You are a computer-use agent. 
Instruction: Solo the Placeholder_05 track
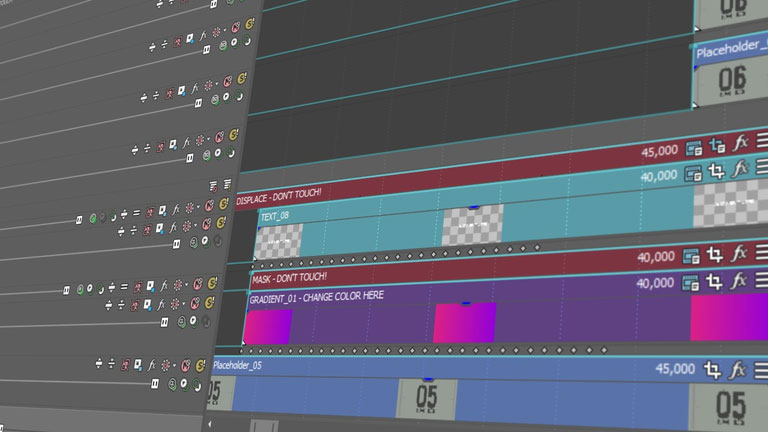[200, 365]
